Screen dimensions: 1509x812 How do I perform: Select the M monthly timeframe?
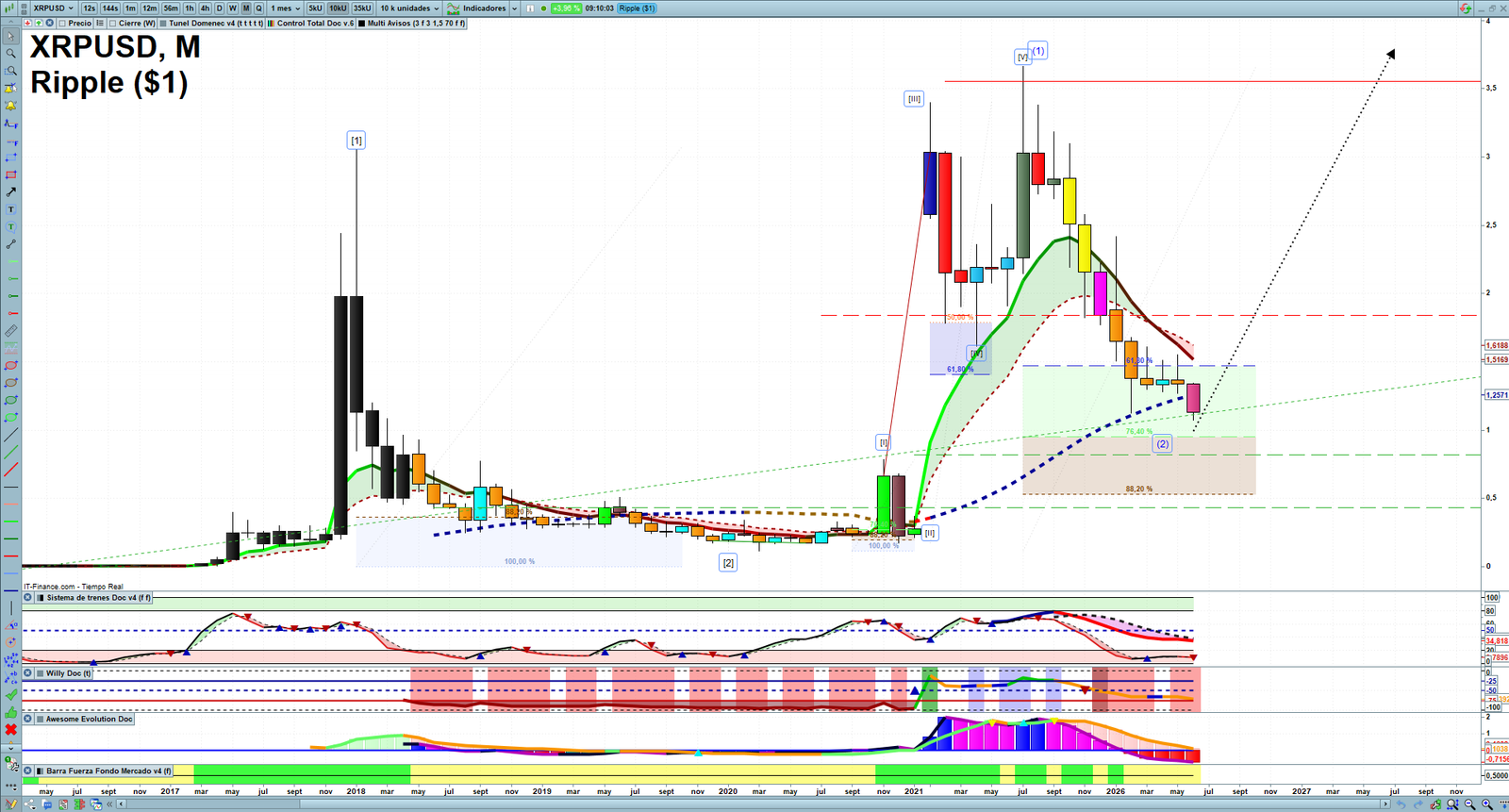pyautogui.click(x=245, y=8)
